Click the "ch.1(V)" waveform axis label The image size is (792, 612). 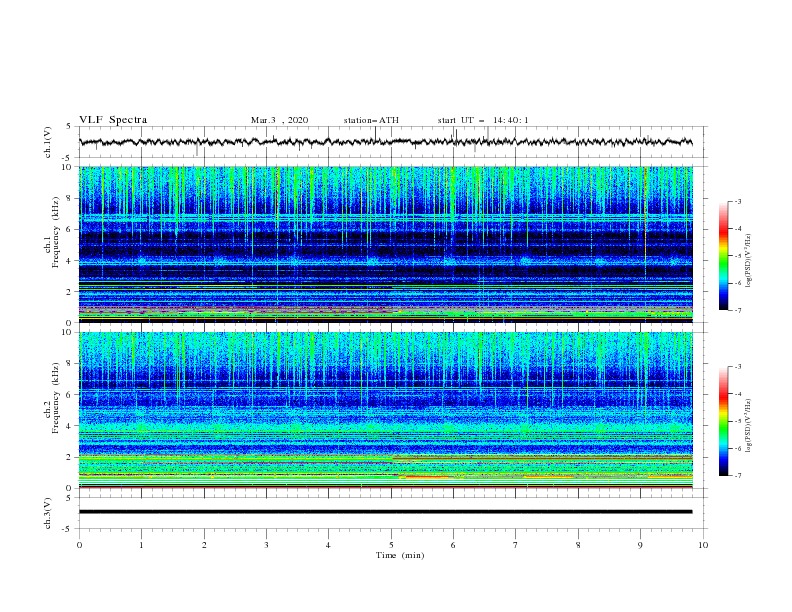(47, 142)
